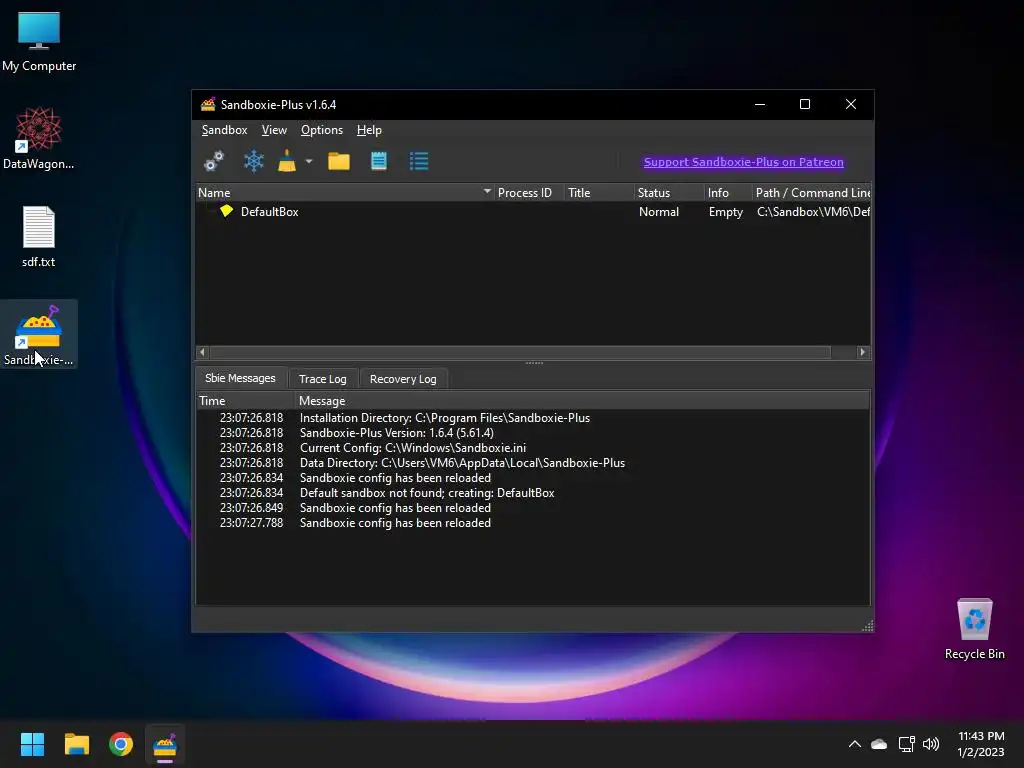1024x768 pixels.
Task: Select the Data Directory log line
Action: point(533,463)
